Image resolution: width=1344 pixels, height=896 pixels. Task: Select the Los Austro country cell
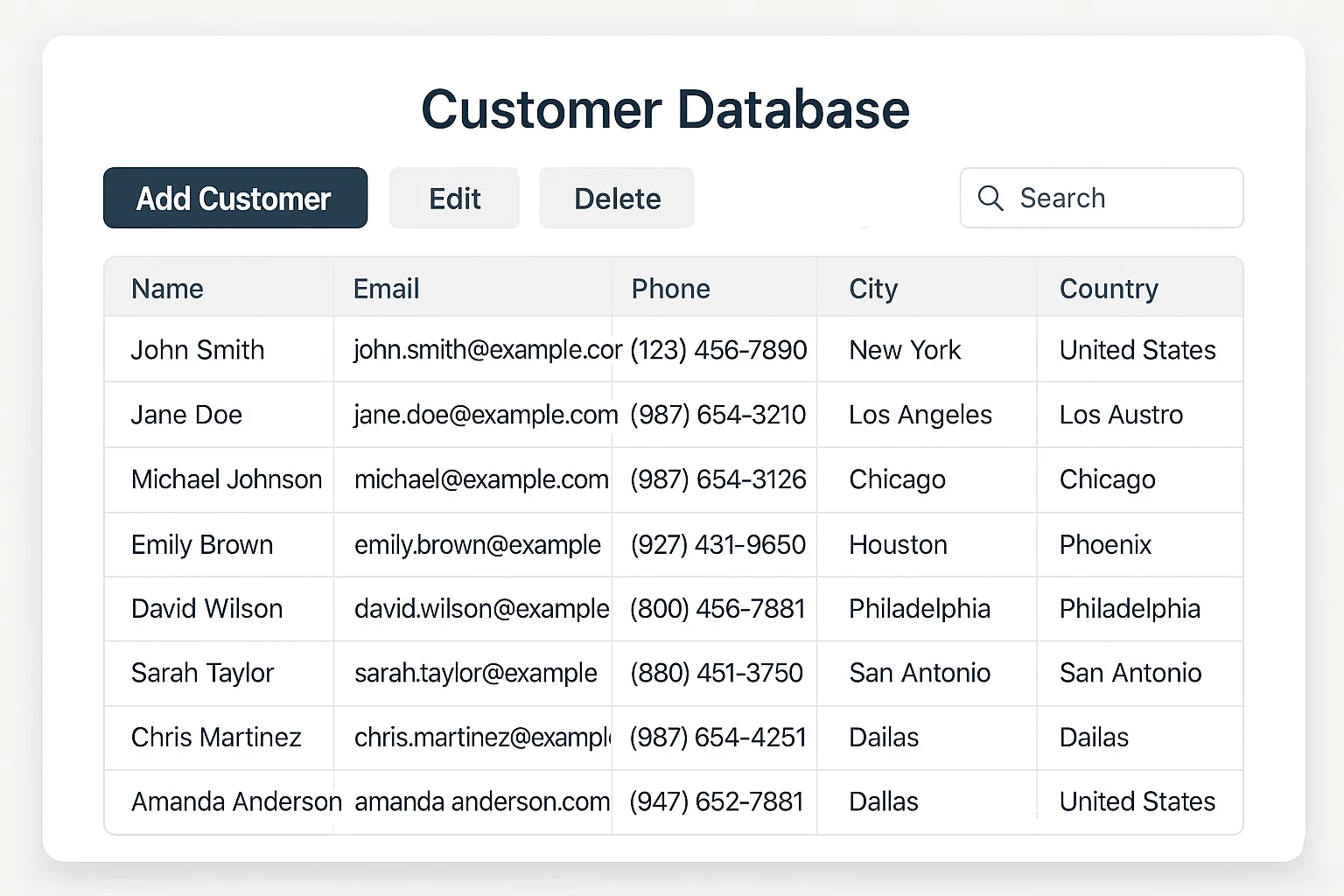pos(1140,415)
